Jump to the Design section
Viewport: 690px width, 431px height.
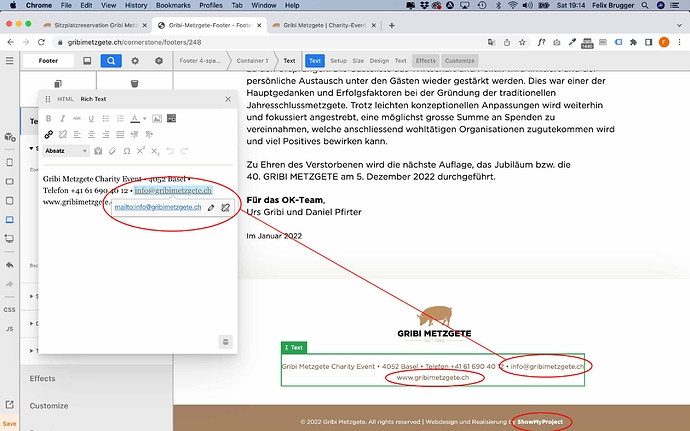(379, 61)
